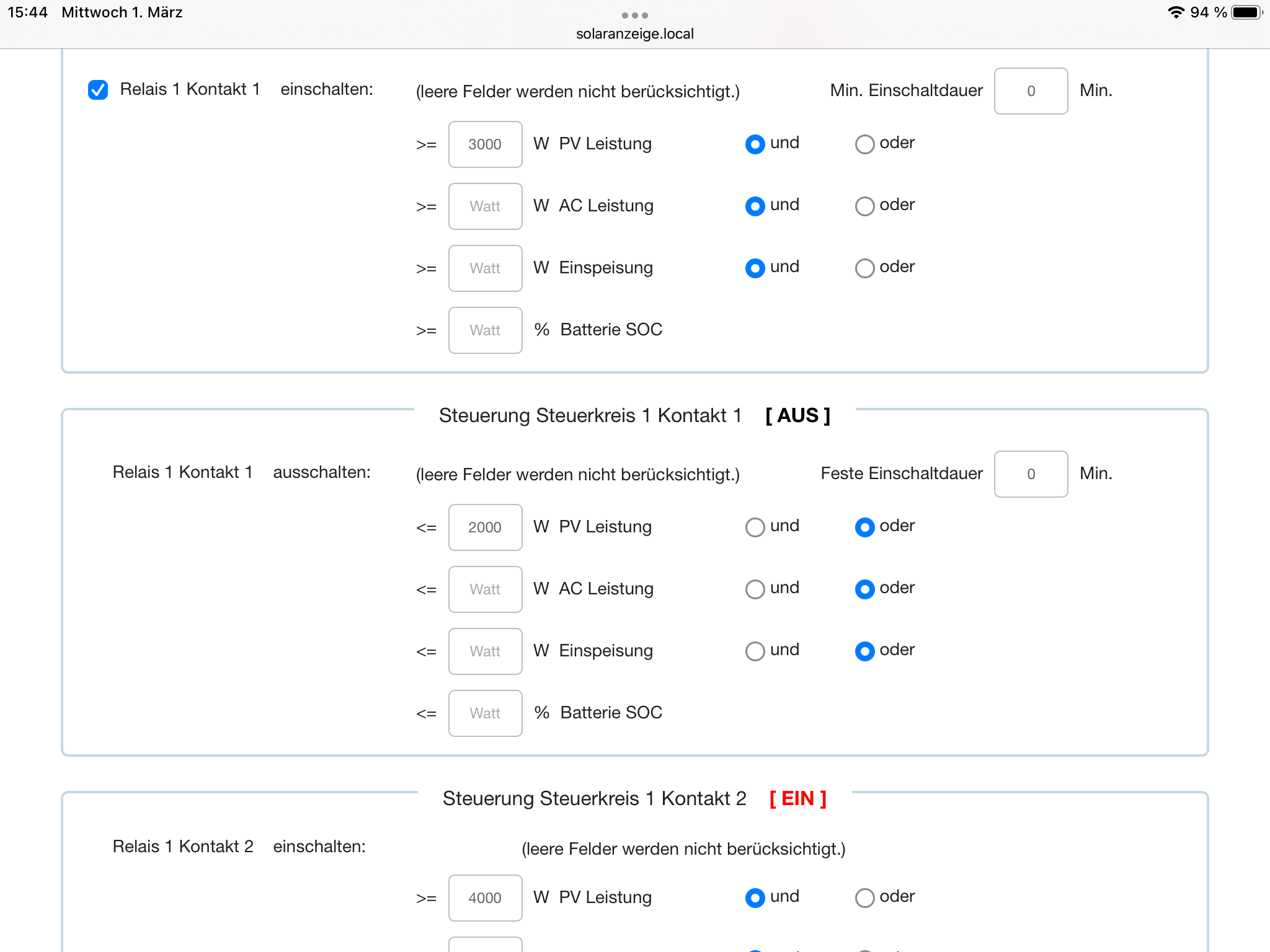The image size is (1270, 952).
Task: Click einschalten AC Leistung Watt field
Action: click(485, 206)
